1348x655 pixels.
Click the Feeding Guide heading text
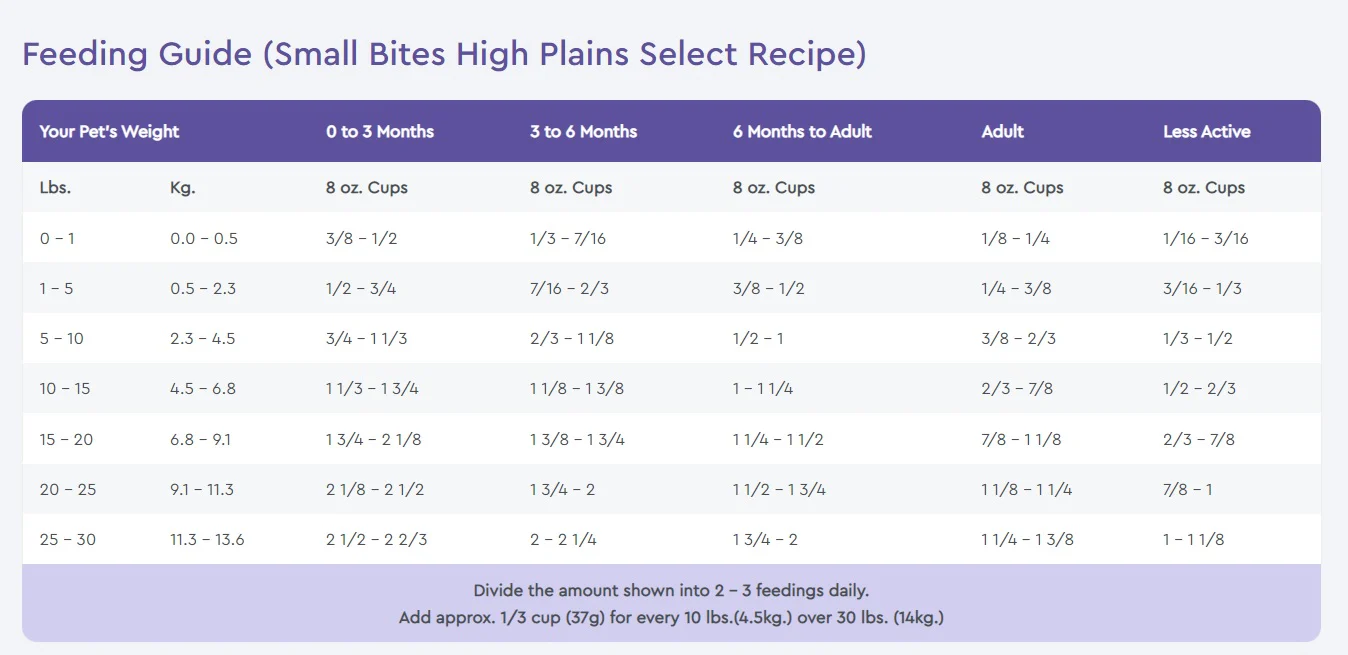click(x=444, y=54)
